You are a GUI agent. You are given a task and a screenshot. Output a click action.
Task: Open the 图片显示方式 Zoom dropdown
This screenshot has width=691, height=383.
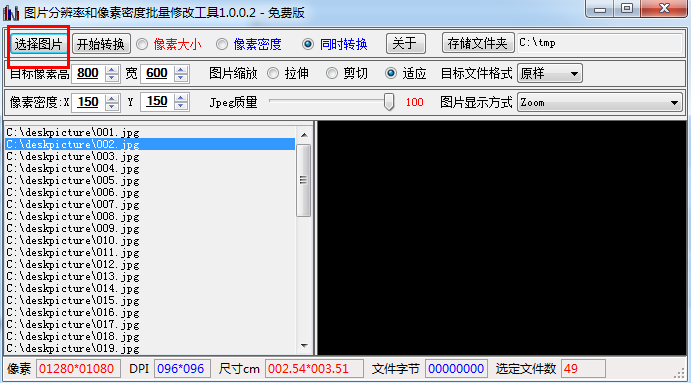pyautogui.click(x=599, y=102)
